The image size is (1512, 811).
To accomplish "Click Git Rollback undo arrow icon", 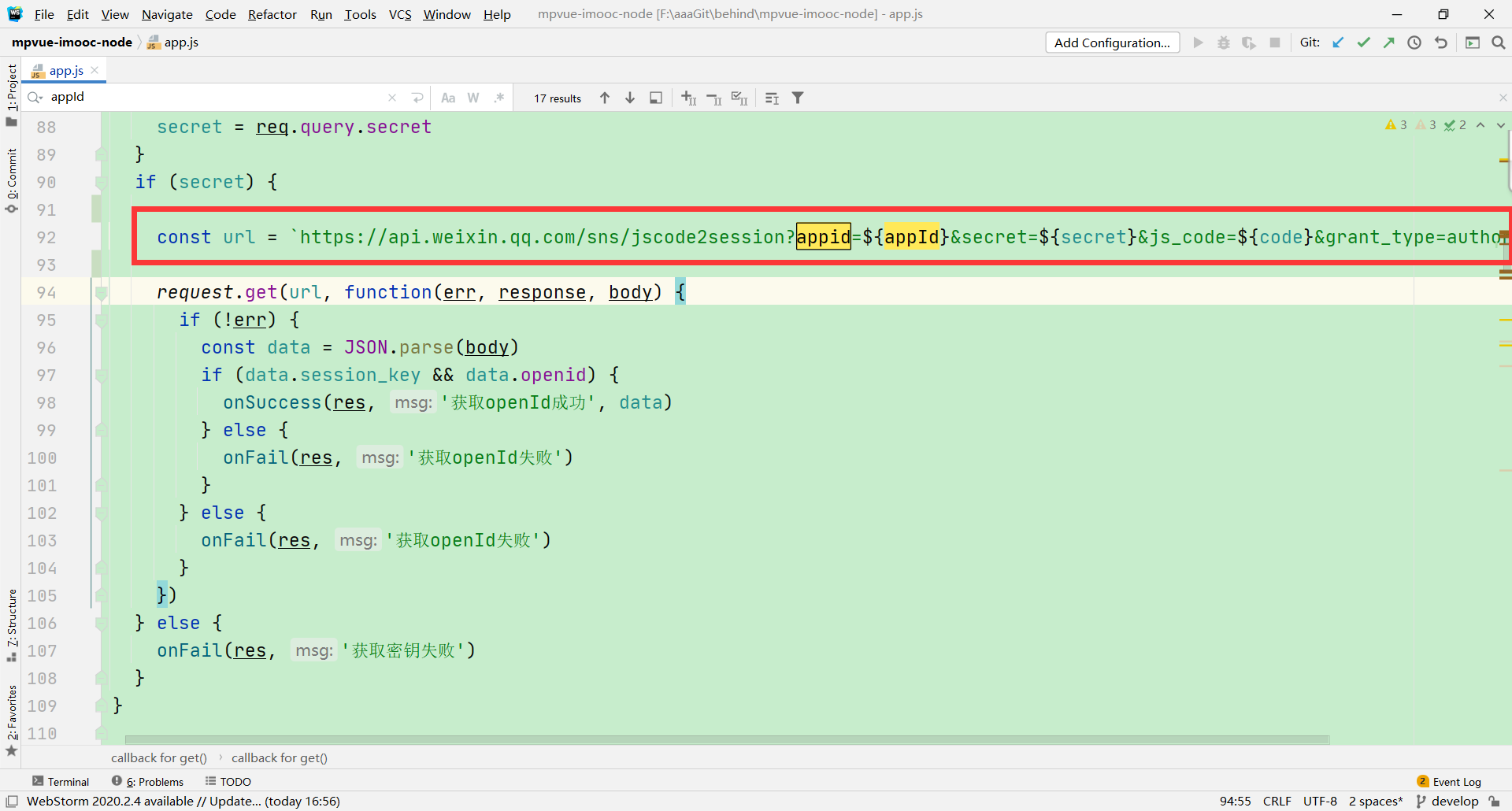I will 1441,43.
